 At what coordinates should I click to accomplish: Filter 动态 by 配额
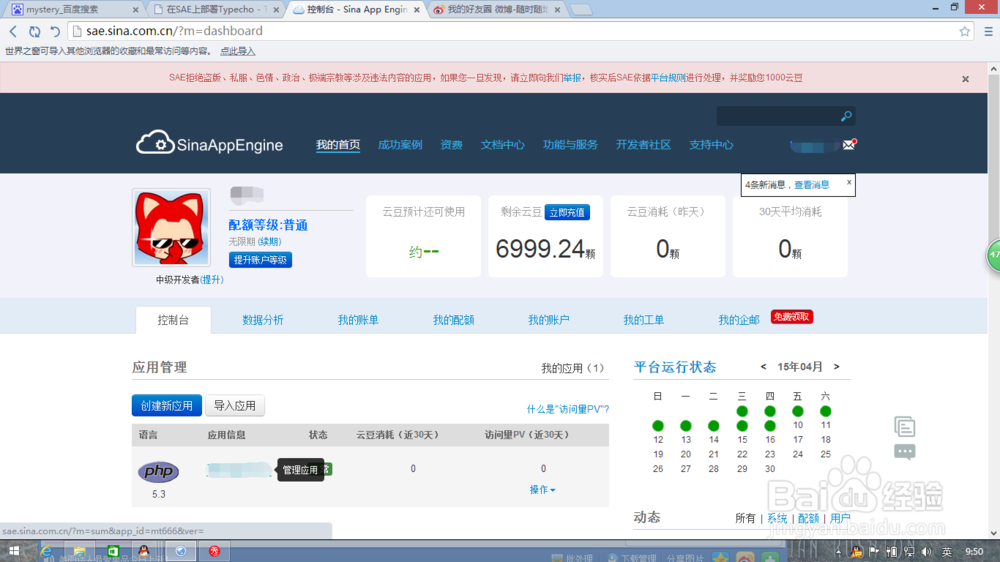pyautogui.click(x=808, y=519)
